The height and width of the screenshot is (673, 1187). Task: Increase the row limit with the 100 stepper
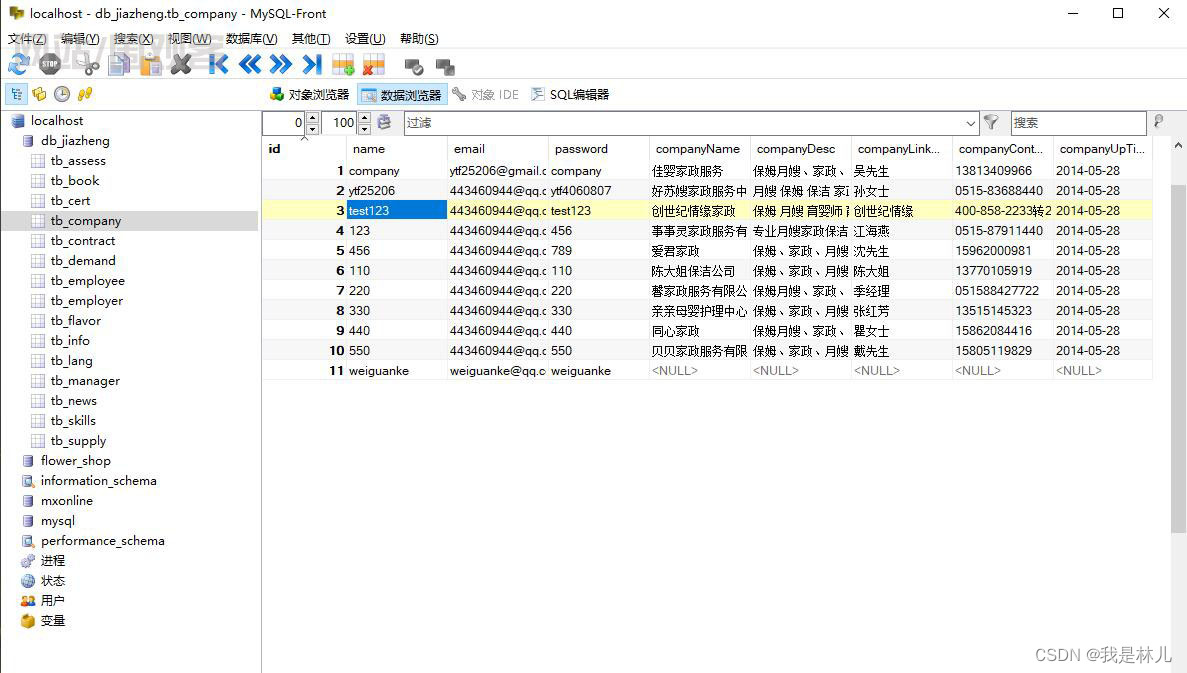[x=363, y=118]
